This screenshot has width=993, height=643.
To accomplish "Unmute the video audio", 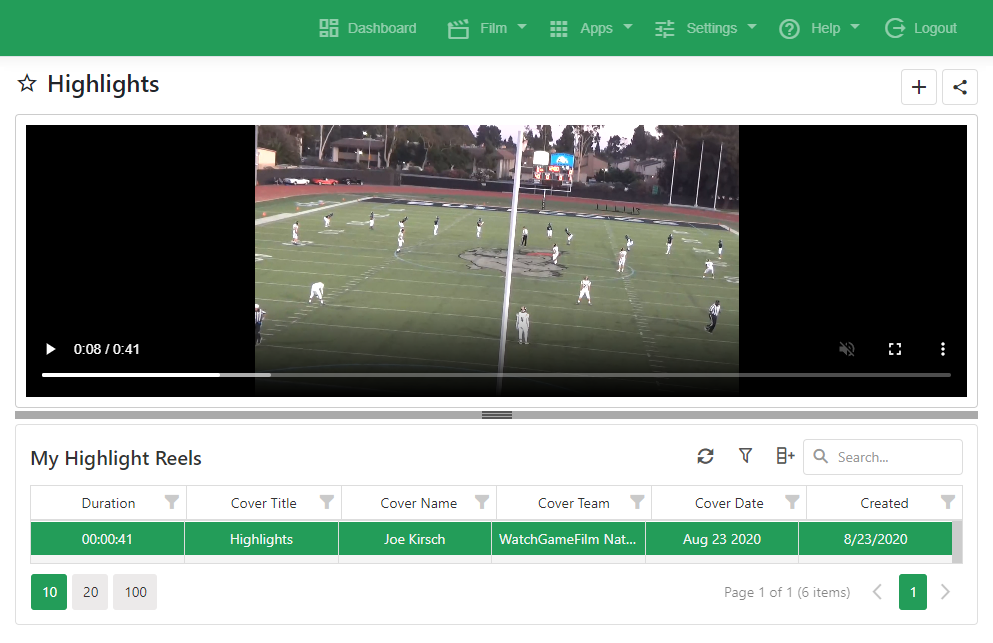I will click(x=847, y=349).
